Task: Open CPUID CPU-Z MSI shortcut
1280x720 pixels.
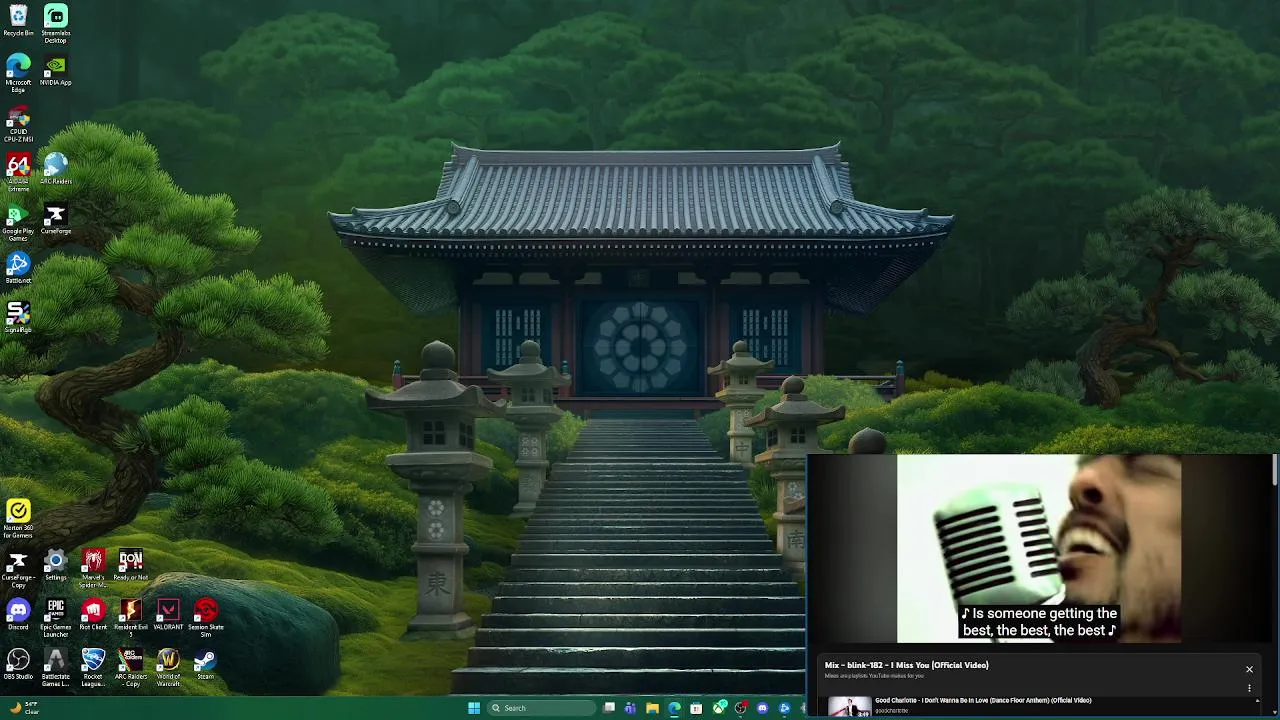Action: click(x=18, y=124)
